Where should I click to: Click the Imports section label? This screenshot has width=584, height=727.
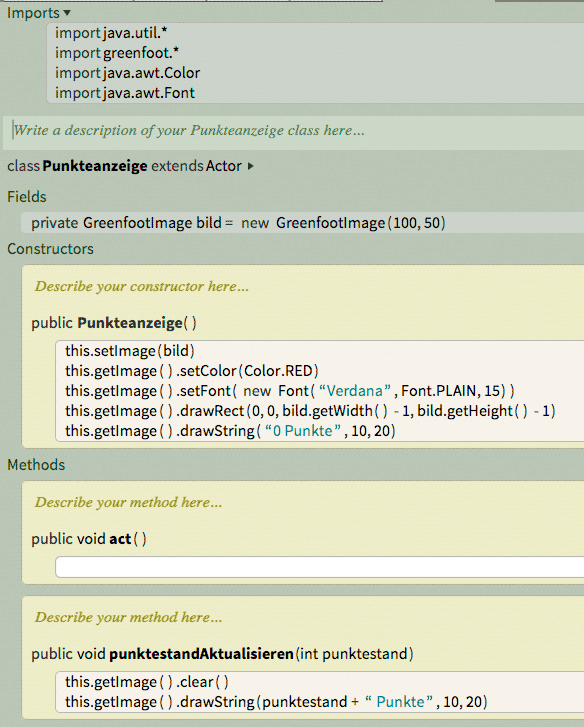pyautogui.click(x=33, y=13)
